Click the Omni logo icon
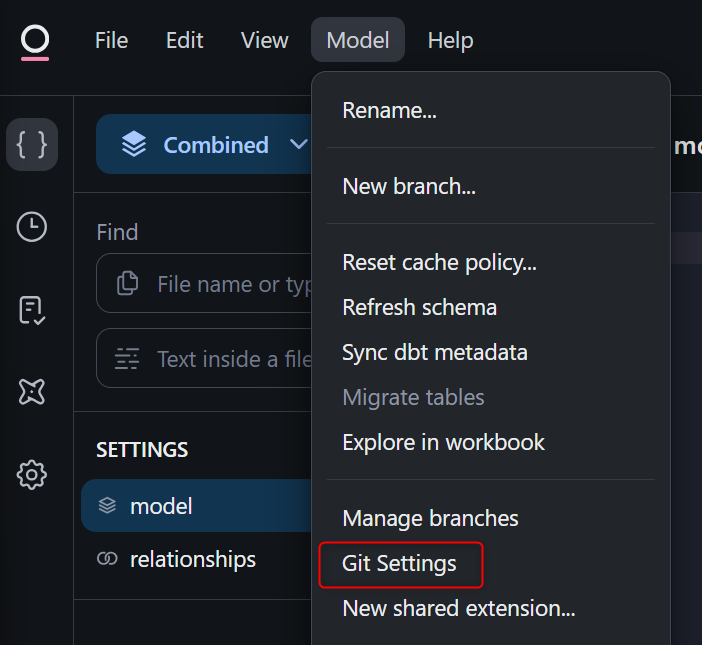 tap(35, 41)
